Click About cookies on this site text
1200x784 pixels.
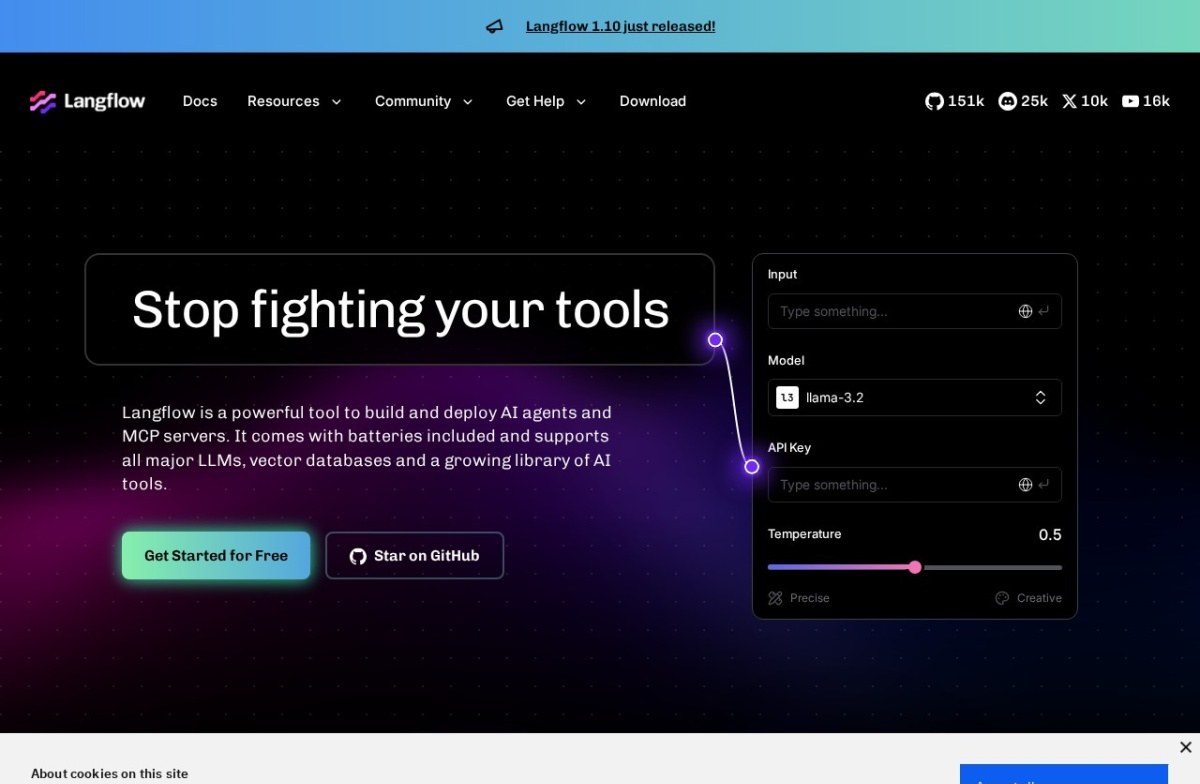coord(110,773)
